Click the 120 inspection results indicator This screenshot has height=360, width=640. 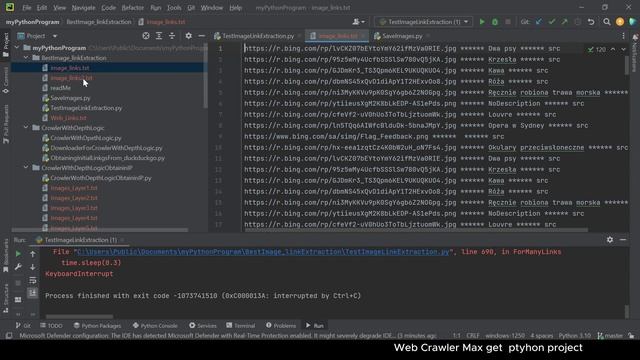(597, 49)
